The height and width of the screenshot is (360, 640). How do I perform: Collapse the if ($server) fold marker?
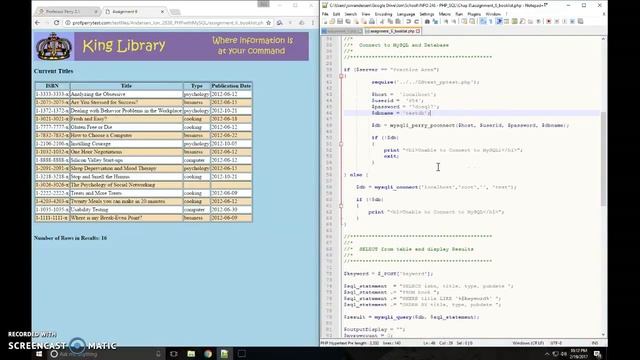coord(341,76)
